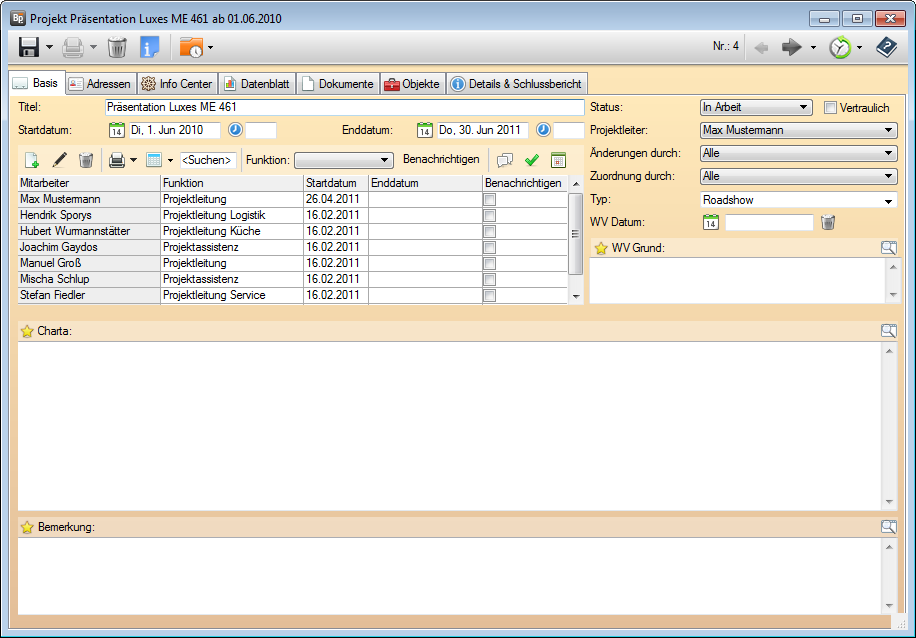Open the Status dropdown showing In Arbeit
Image resolution: width=916 pixels, height=638 pixels.
click(x=755, y=108)
